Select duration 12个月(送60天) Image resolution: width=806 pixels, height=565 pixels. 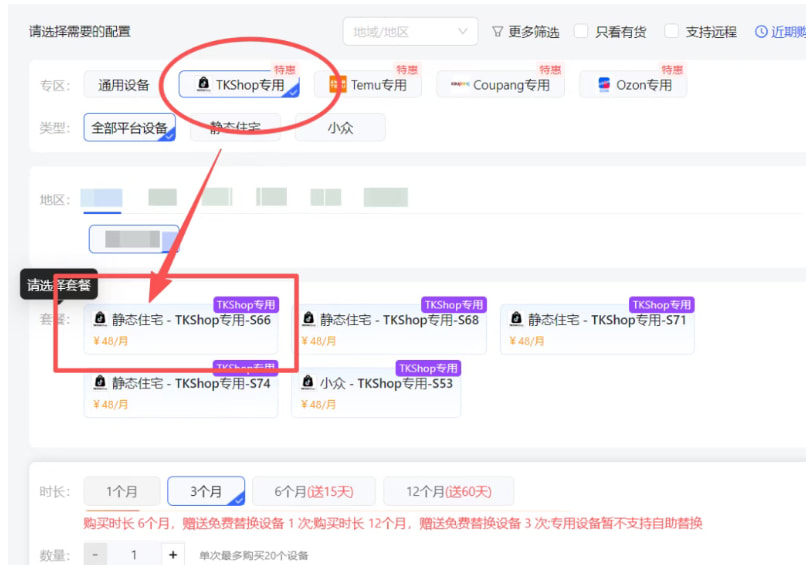click(x=449, y=491)
